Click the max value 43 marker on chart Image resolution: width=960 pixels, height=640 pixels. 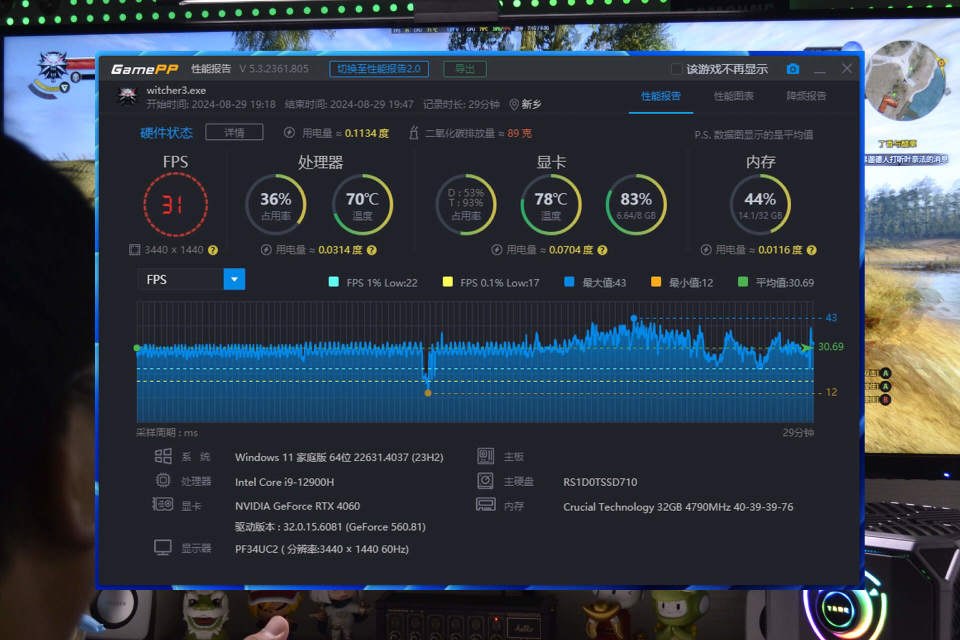coord(634,318)
